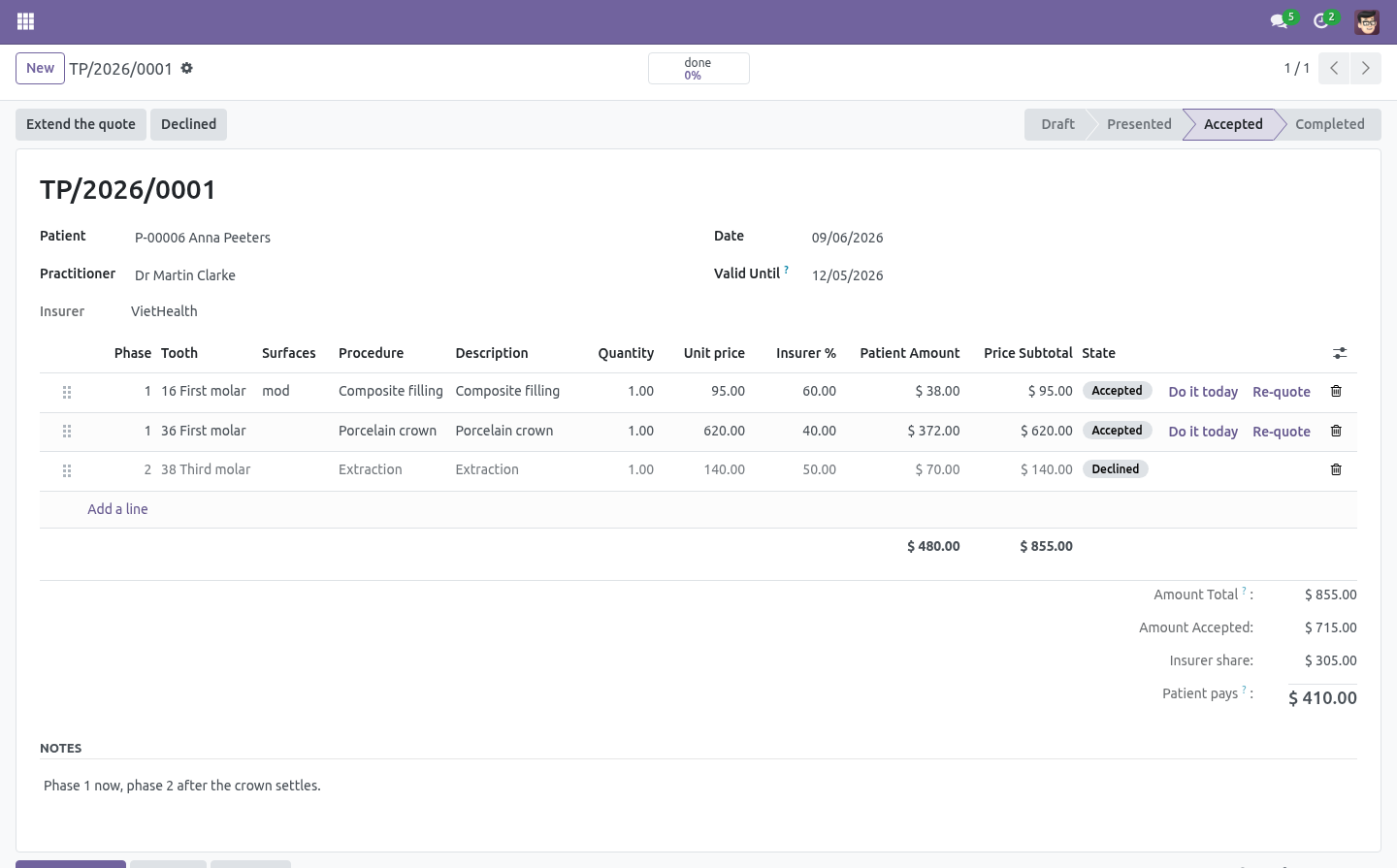Click the New button

coord(40,69)
